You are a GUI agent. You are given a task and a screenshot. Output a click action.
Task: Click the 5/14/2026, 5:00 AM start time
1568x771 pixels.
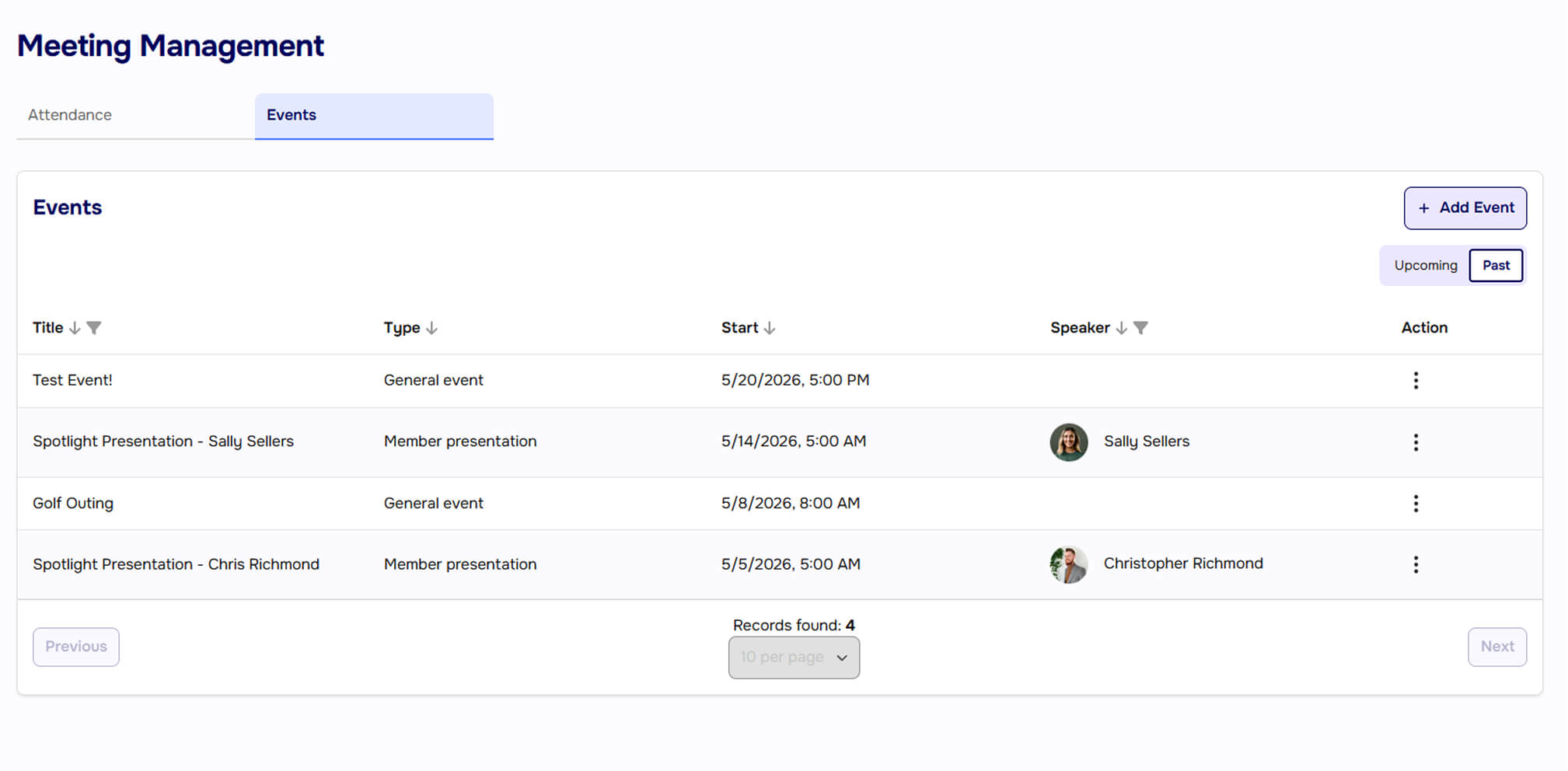click(794, 441)
